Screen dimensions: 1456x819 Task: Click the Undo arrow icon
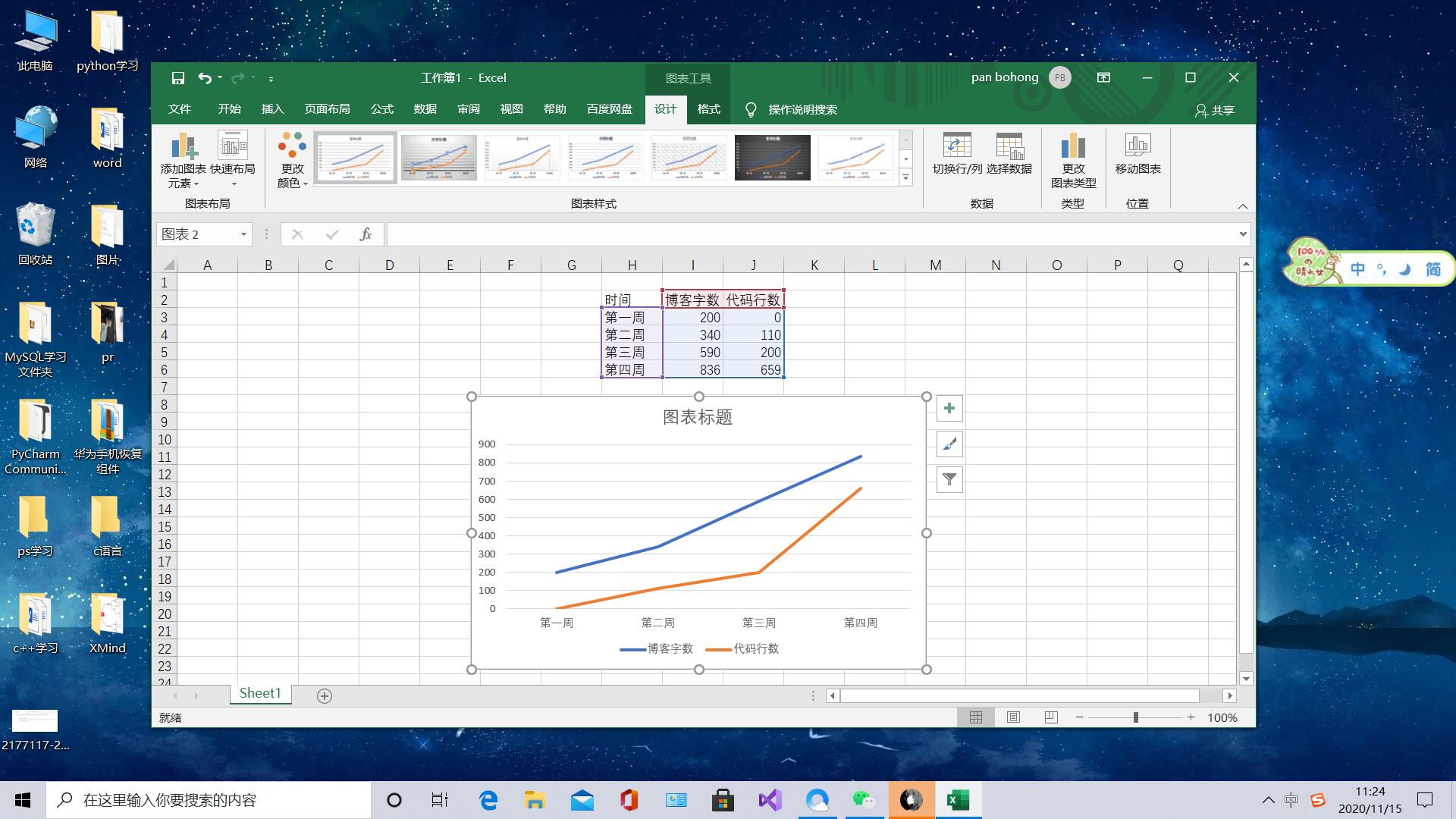204,78
